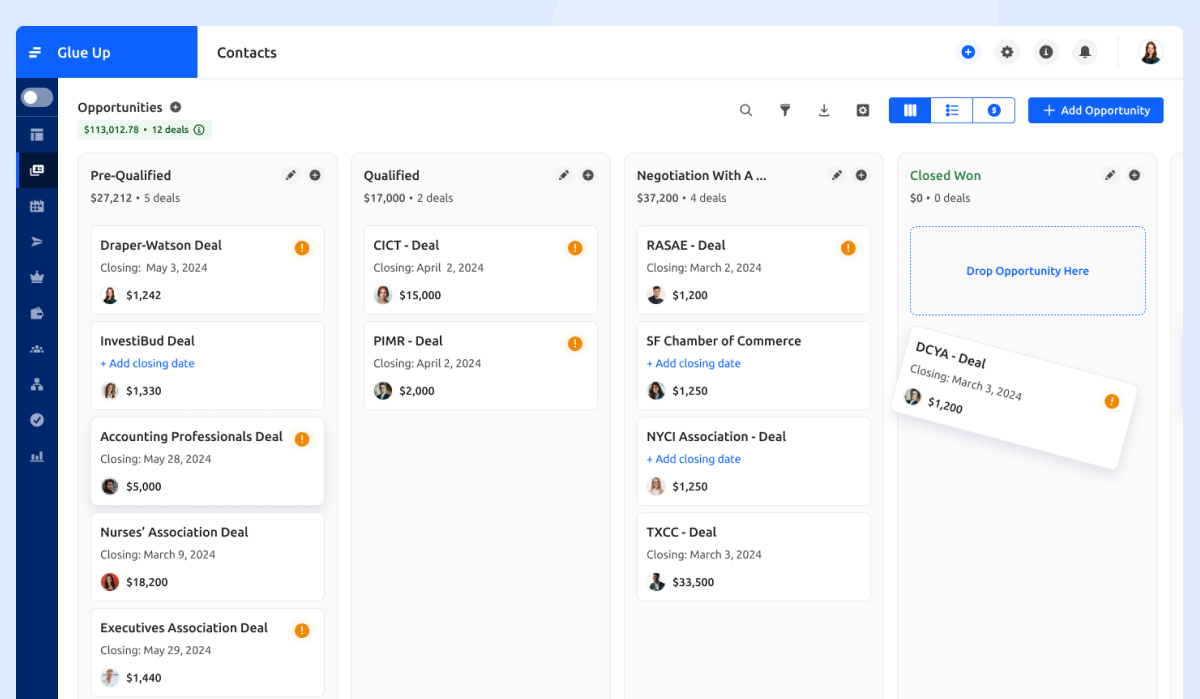
Task: Select the kanban column view toggle
Action: click(x=909, y=110)
